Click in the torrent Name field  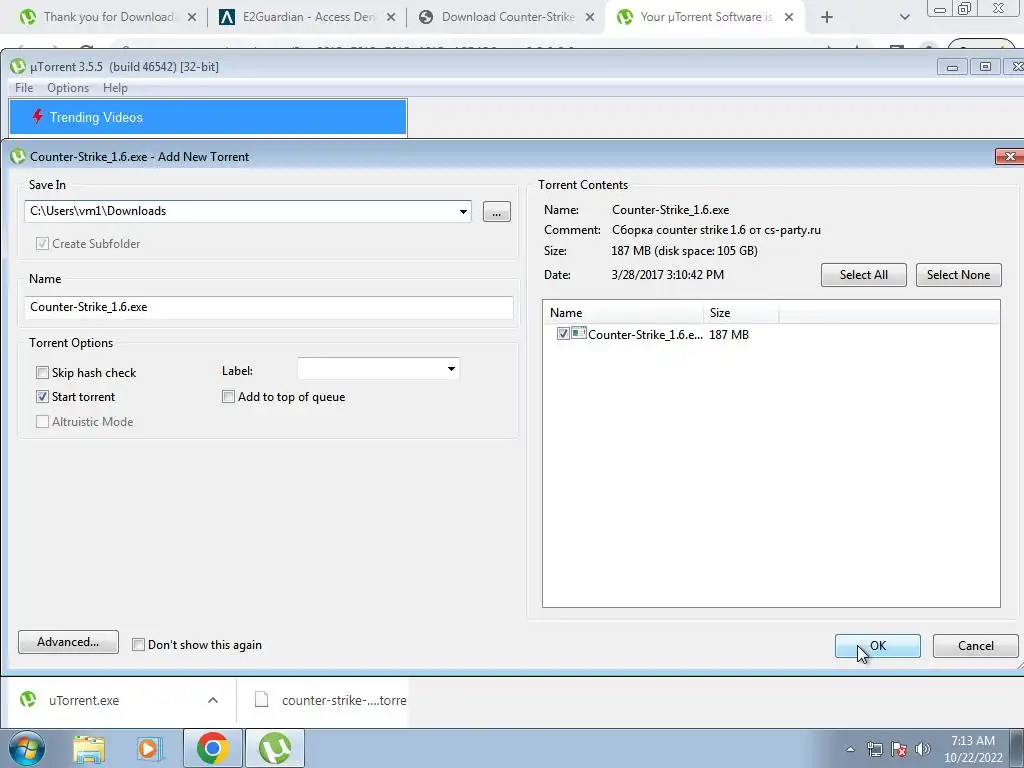pos(268,308)
